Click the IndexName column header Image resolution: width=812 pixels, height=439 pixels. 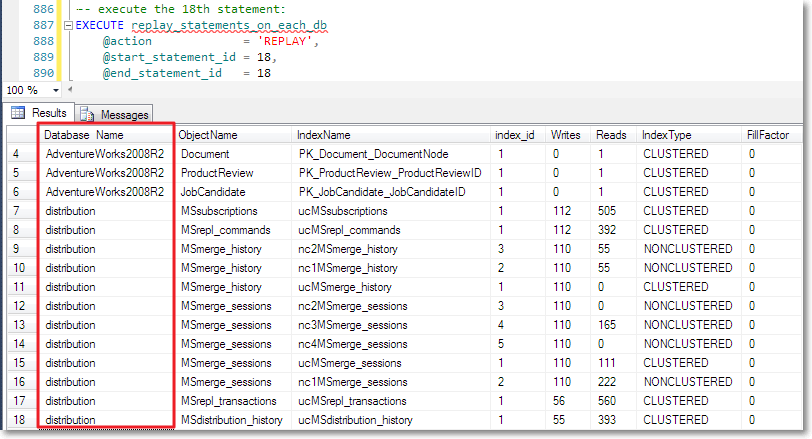[x=324, y=135]
